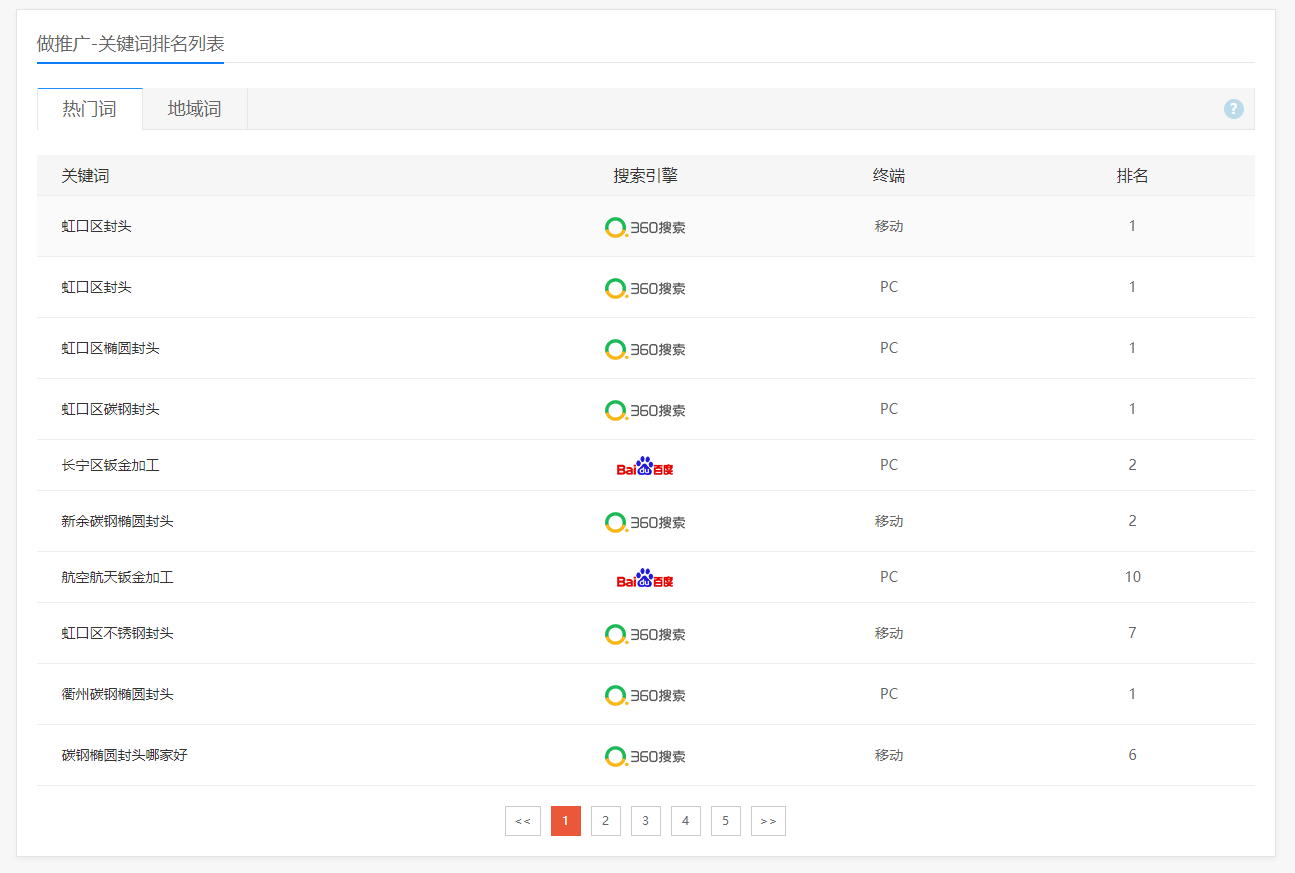Image resolution: width=1295 pixels, height=873 pixels.
Task: Click Baidu logo in 航空航天钣金加工 row
Action: [x=645, y=578]
